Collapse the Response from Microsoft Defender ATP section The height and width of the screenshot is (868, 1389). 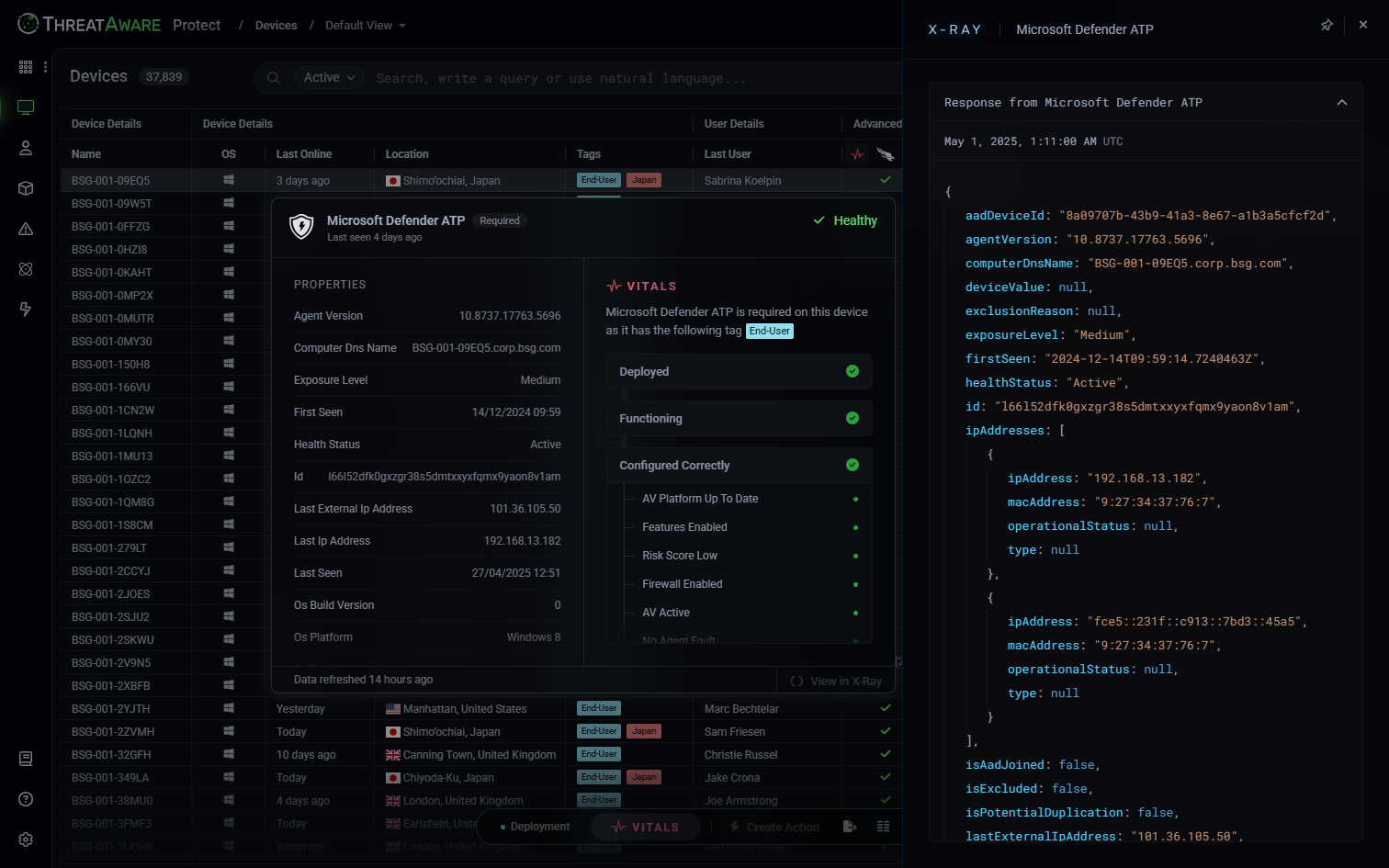point(1341,103)
